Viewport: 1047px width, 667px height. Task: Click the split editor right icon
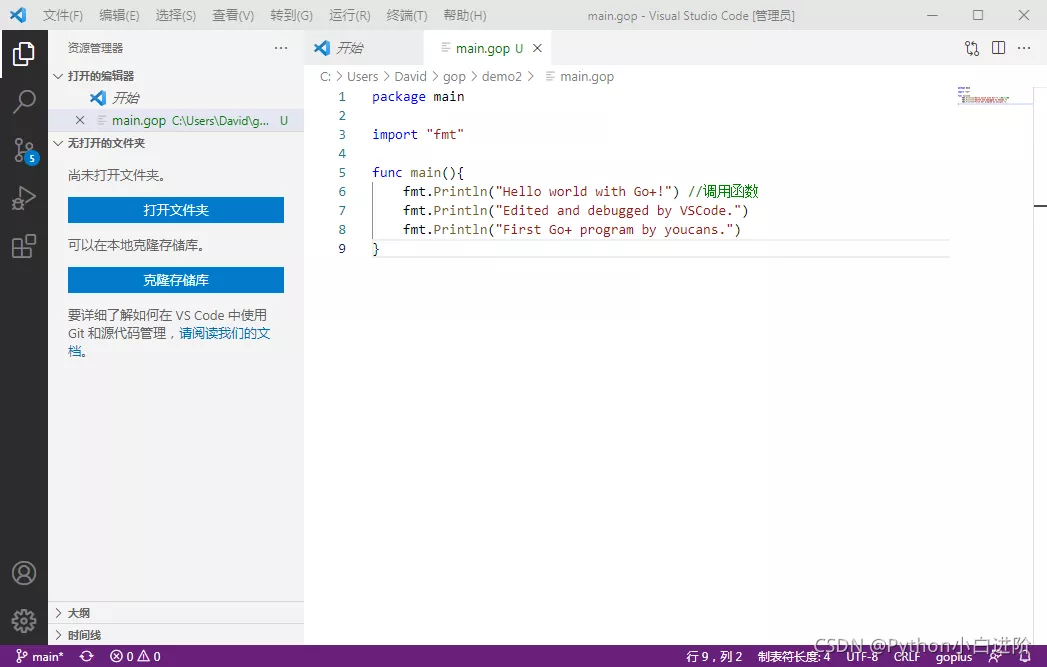(998, 48)
